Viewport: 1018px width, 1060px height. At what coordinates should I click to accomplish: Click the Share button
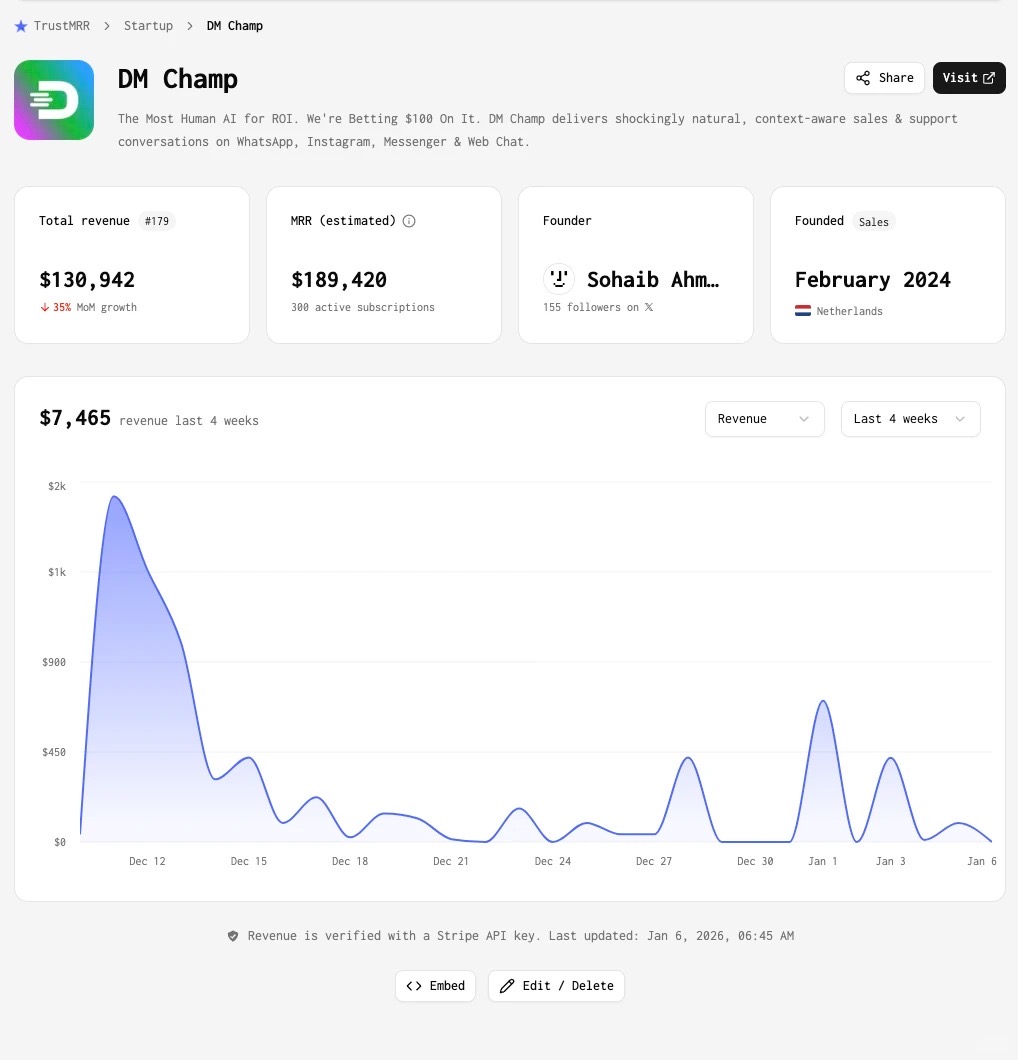click(884, 78)
